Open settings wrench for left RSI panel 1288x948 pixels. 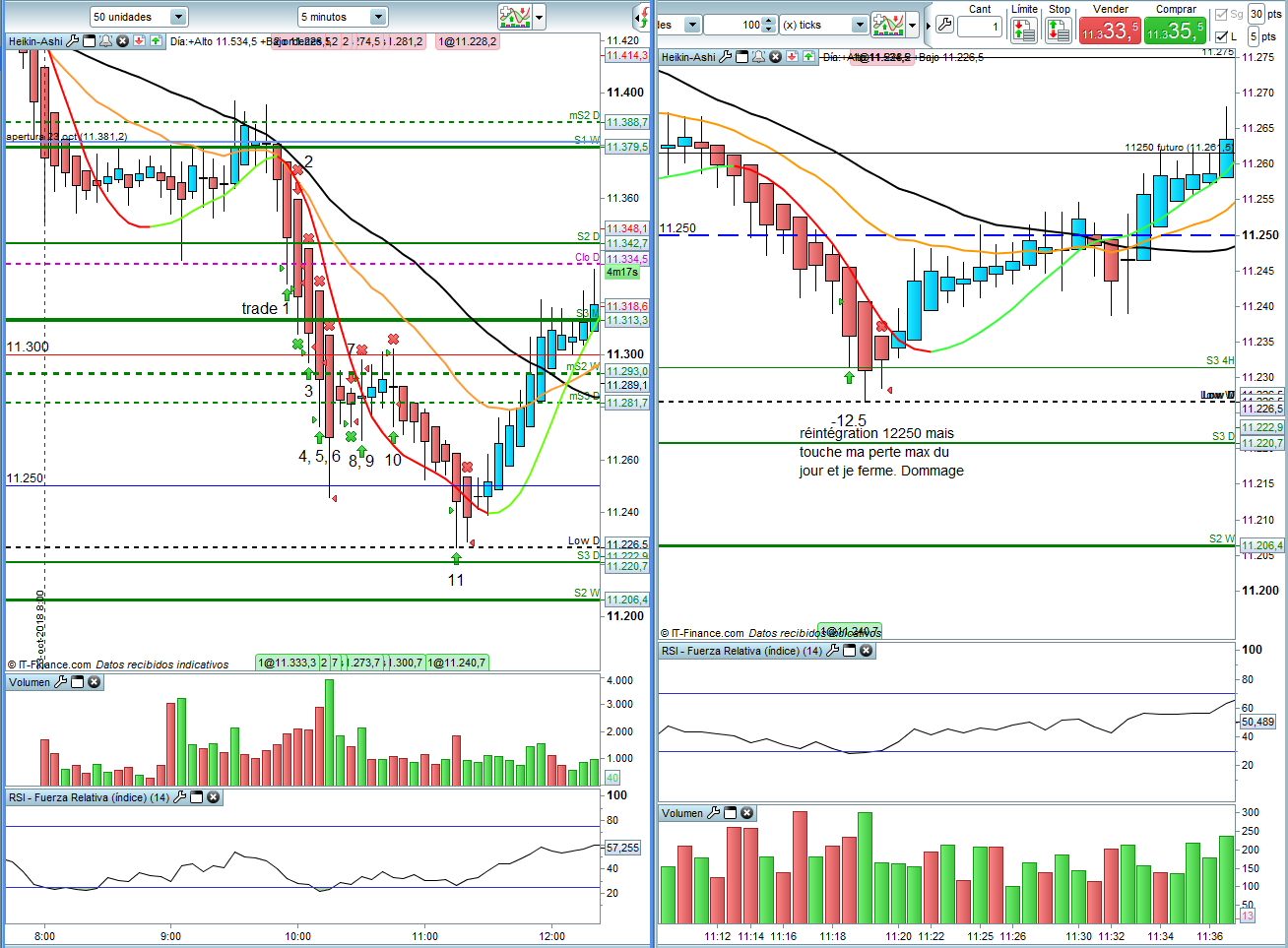(x=179, y=797)
